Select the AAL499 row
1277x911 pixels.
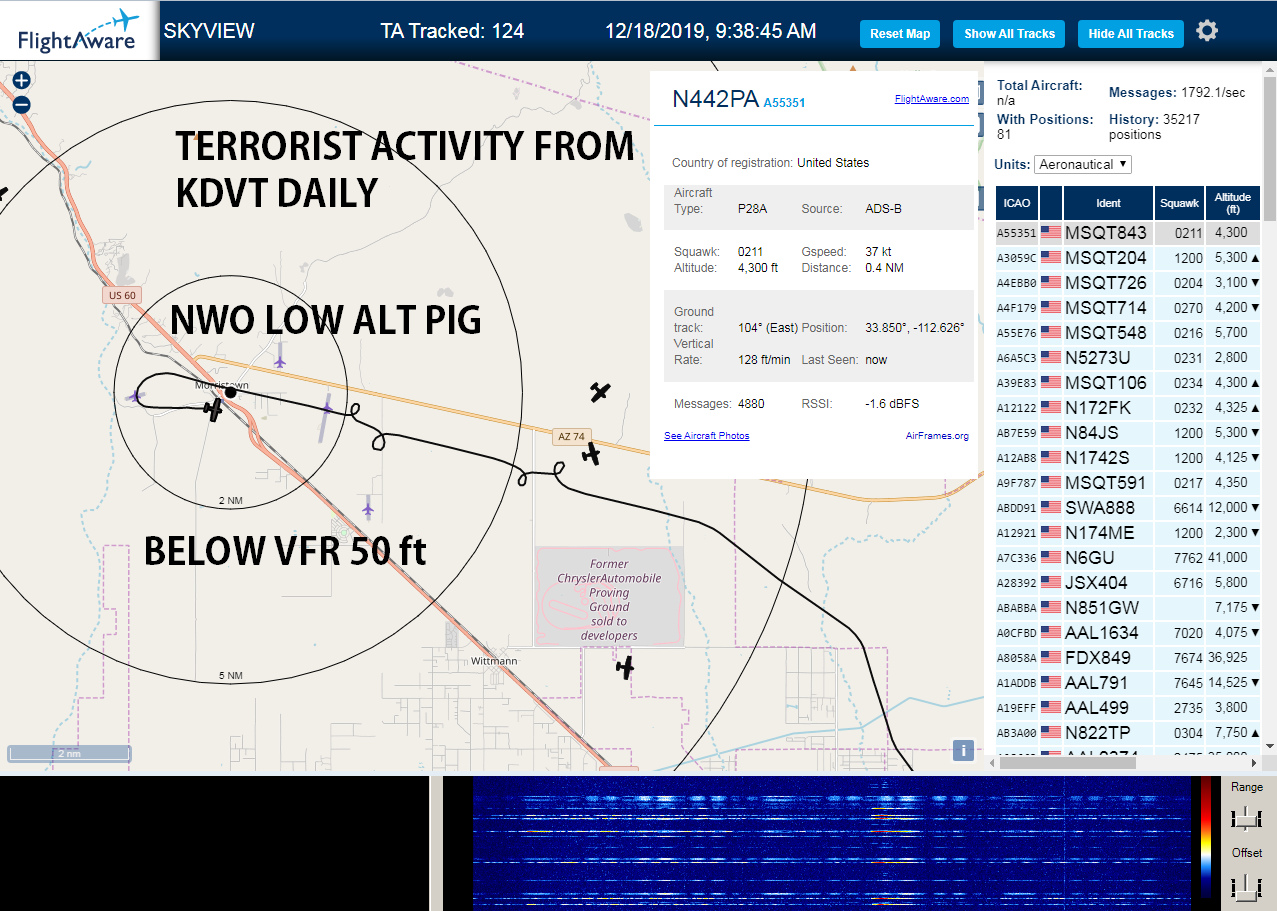click(x=1128, y=708)
